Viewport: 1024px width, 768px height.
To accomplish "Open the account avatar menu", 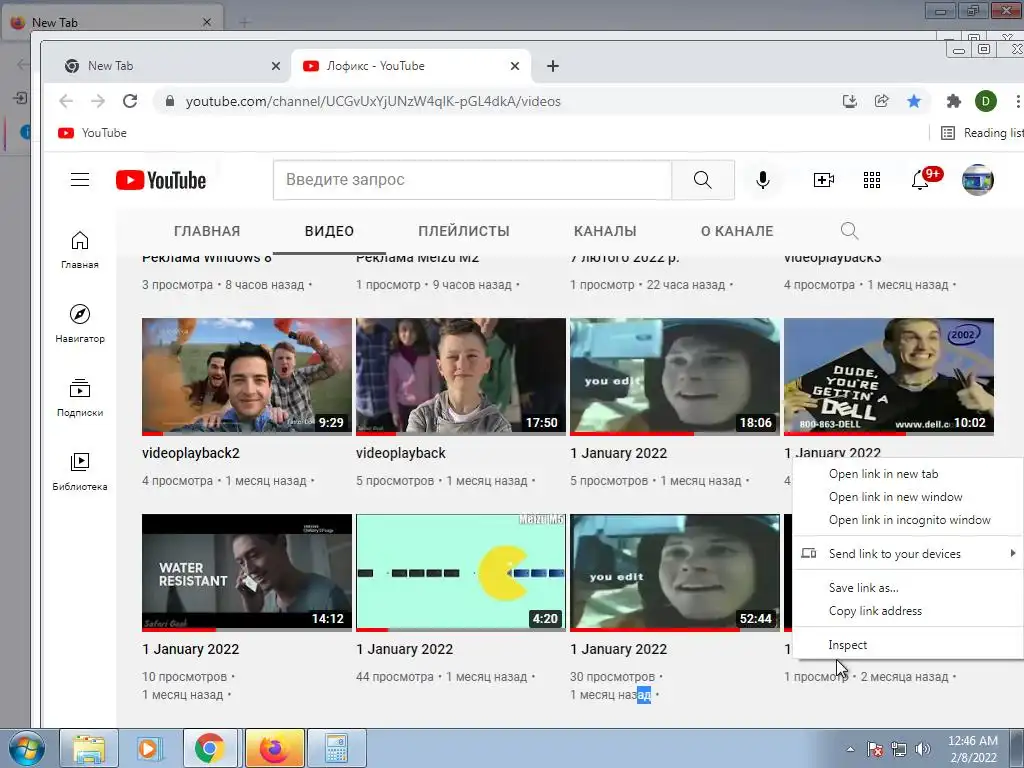I will (978, 180).
